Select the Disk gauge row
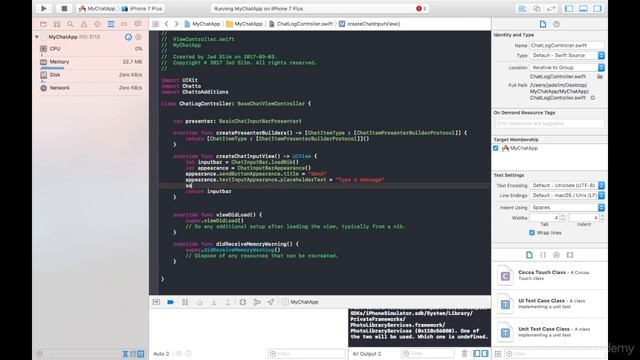Screen dimensions: 640x360 [x=91, y=75]
